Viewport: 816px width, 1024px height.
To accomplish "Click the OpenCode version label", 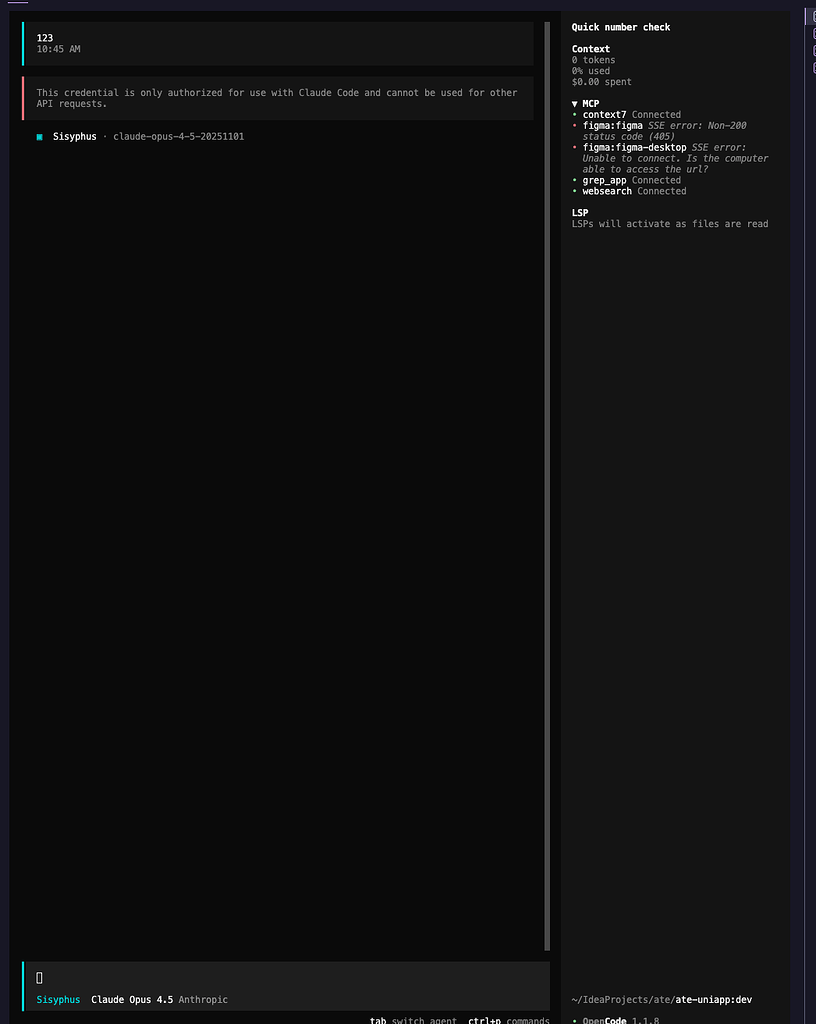I will point(620,1020).
